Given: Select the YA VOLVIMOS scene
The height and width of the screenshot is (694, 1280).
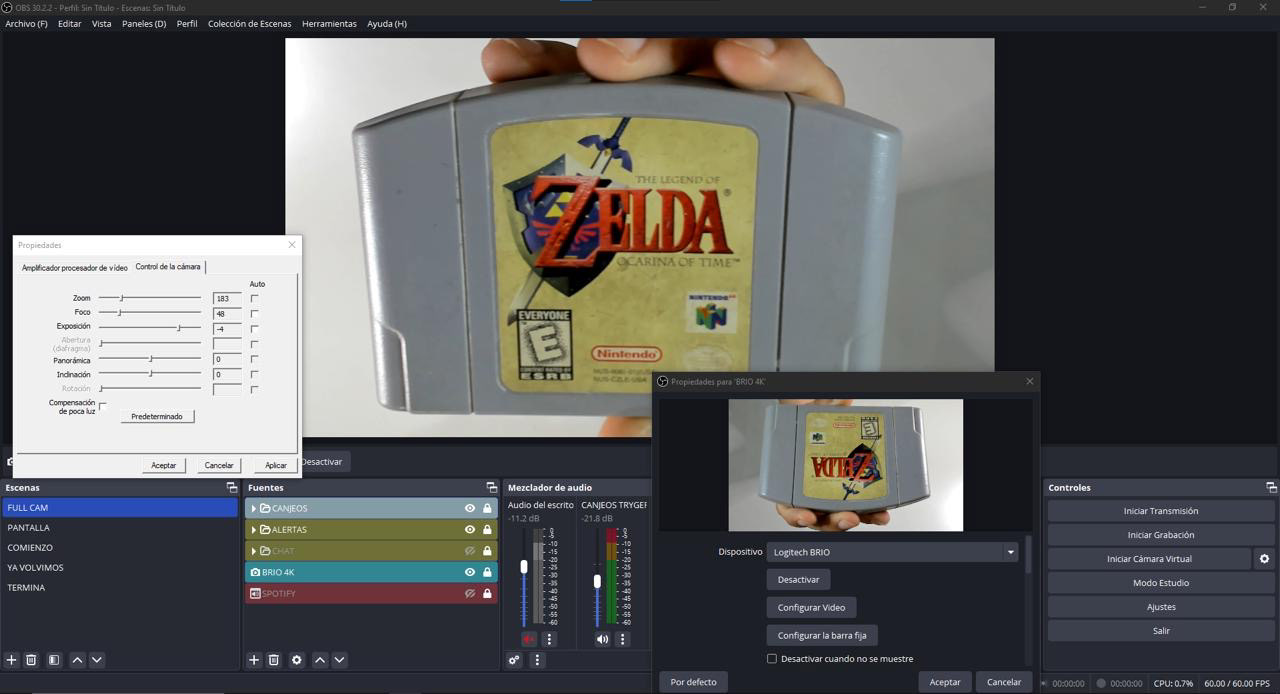Looking at the screenshot, I should pyautogui.click(x=120, y=568).
